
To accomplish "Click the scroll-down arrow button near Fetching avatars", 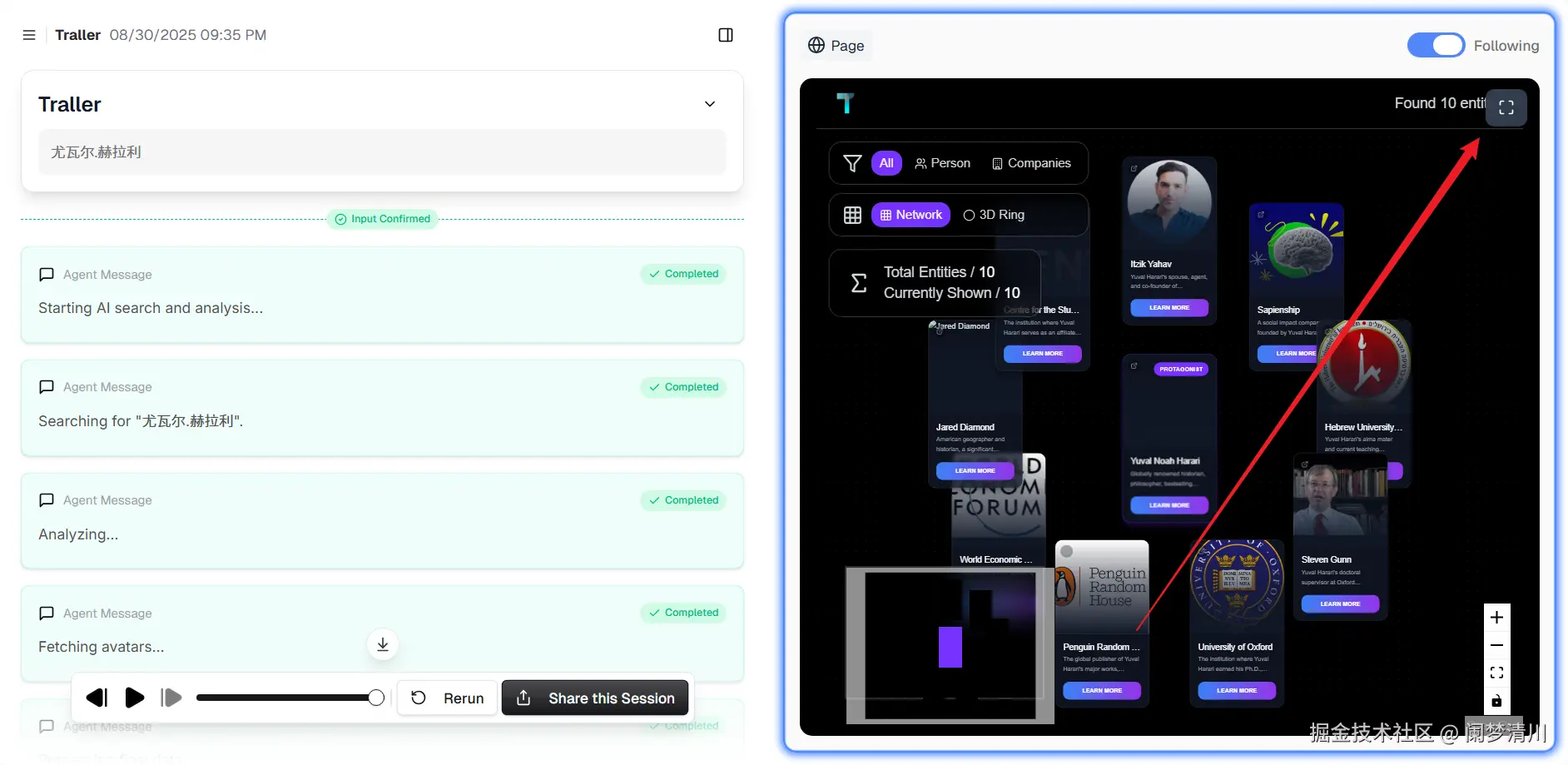I will click(383, 644).
